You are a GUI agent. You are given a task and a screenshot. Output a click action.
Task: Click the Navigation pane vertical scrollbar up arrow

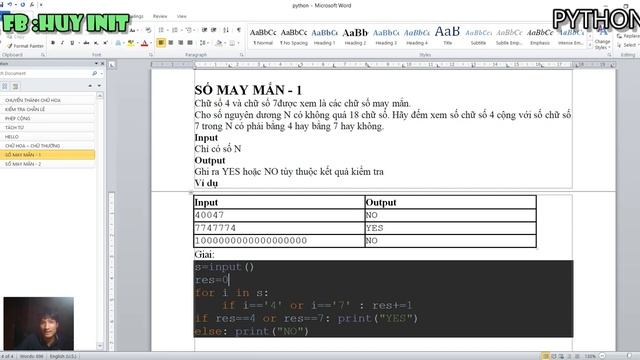coord(100,96)
